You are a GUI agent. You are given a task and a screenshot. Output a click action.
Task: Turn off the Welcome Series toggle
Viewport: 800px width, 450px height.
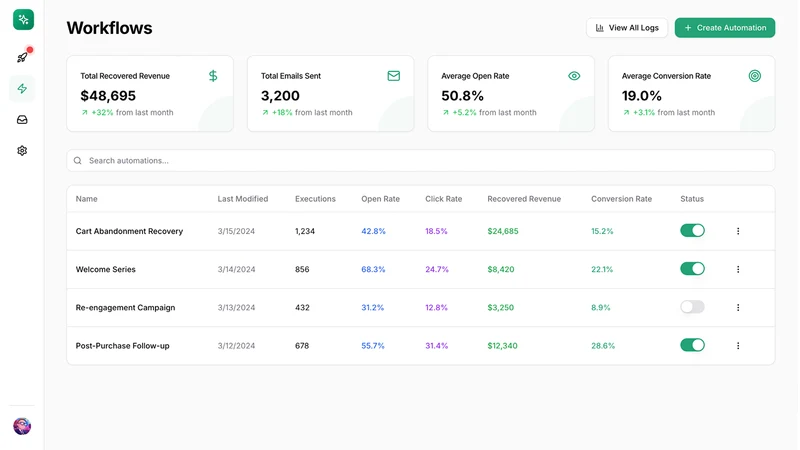[692, 269]
